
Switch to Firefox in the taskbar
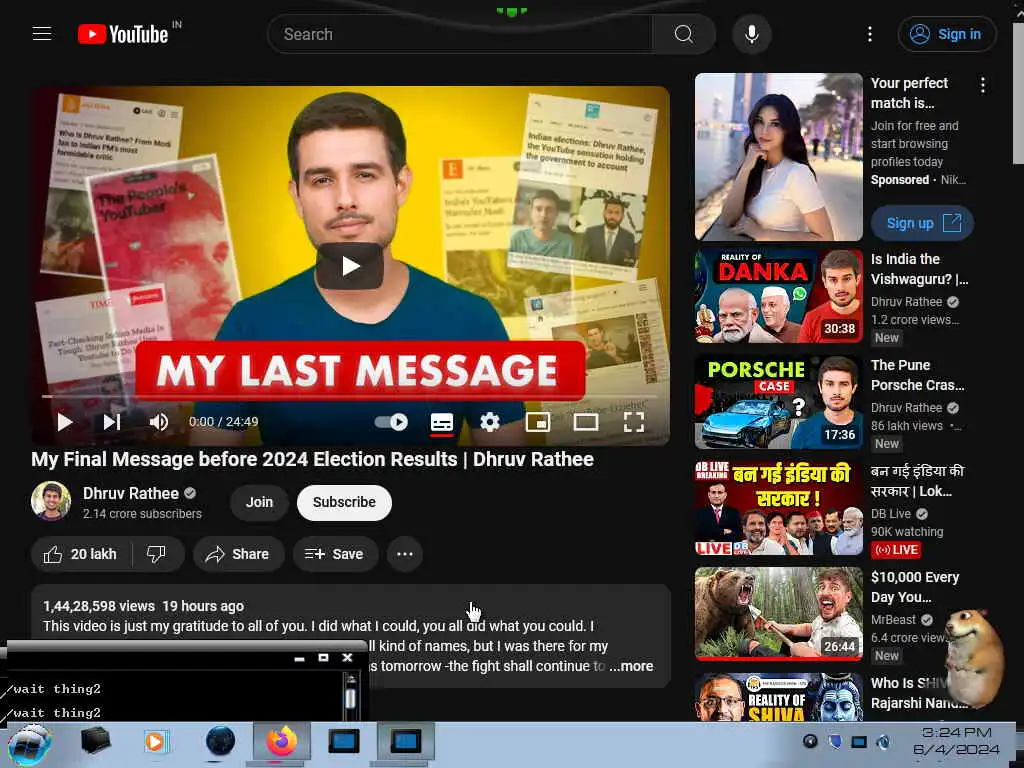click(281, 743)
